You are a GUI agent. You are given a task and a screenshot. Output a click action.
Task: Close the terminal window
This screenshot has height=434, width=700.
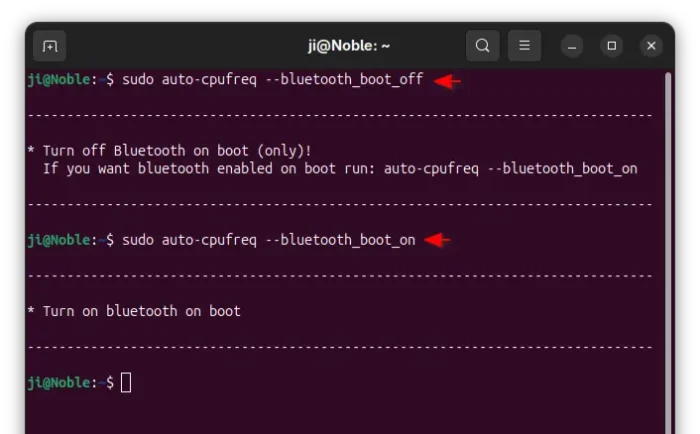[x=651, y=46]
